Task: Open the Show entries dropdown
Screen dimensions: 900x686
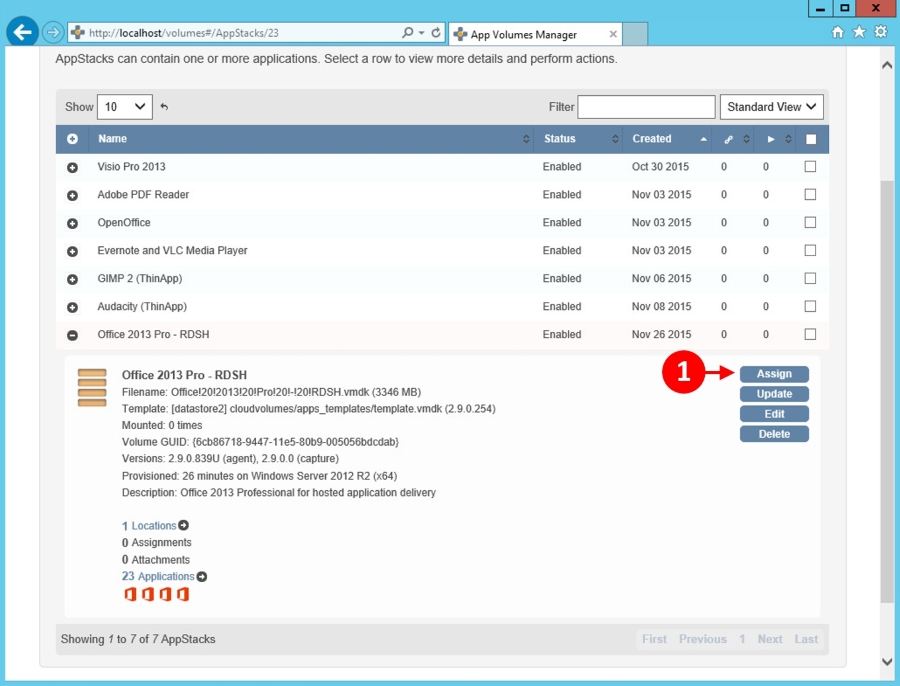Action: click(x=125, y=107)
